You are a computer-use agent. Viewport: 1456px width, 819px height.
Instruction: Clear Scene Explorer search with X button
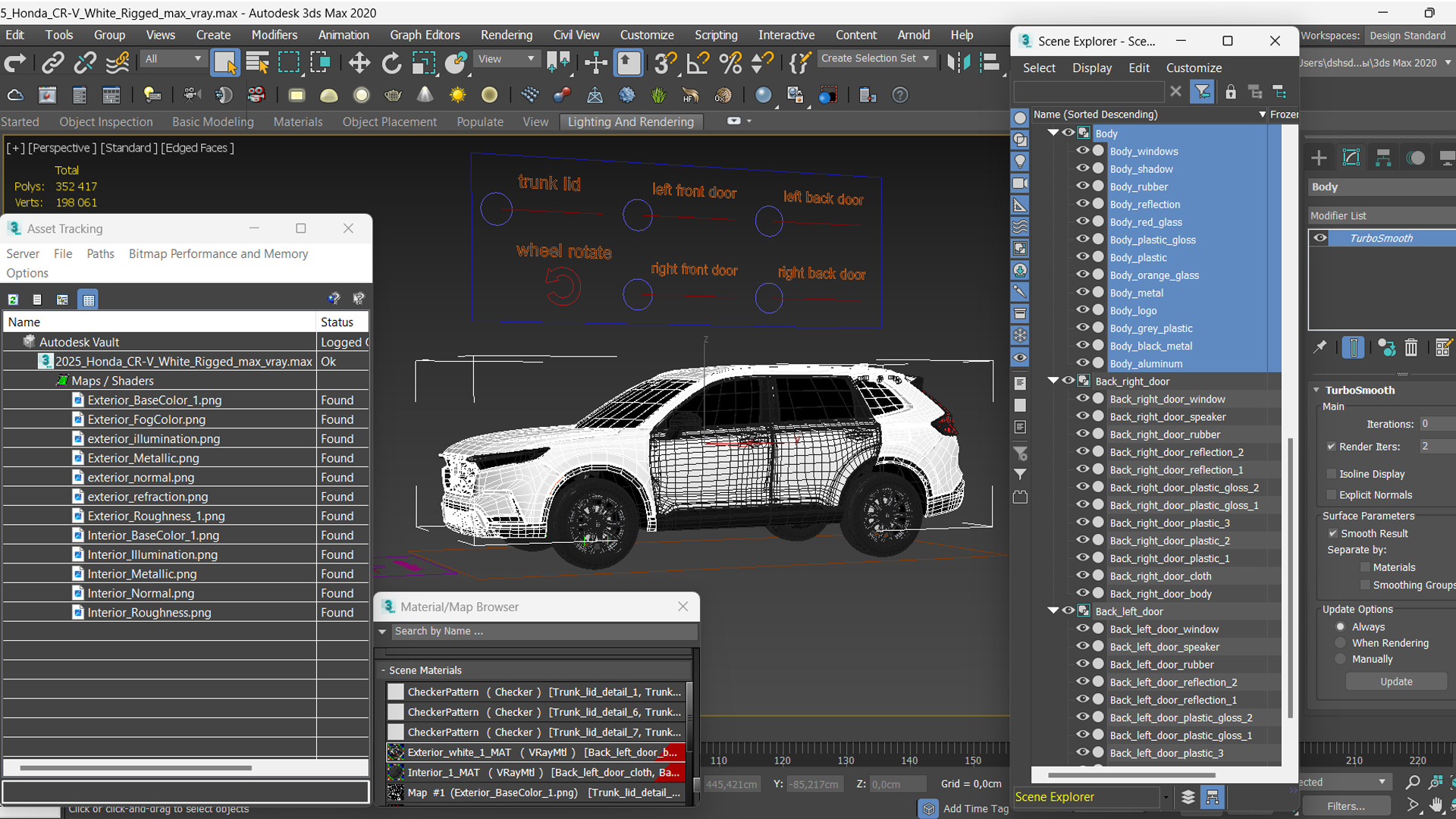click(1175, 92)
